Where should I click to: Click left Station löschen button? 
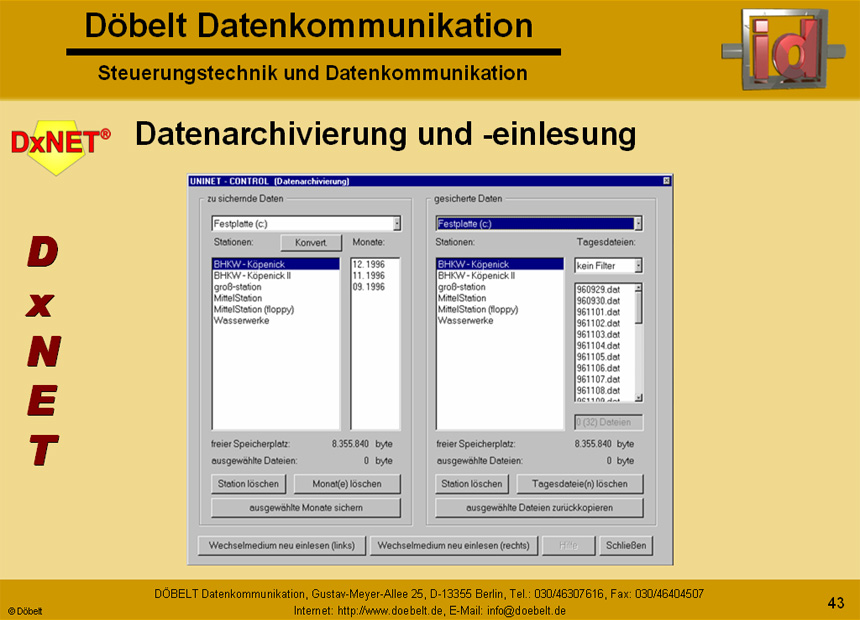(248, 484)
